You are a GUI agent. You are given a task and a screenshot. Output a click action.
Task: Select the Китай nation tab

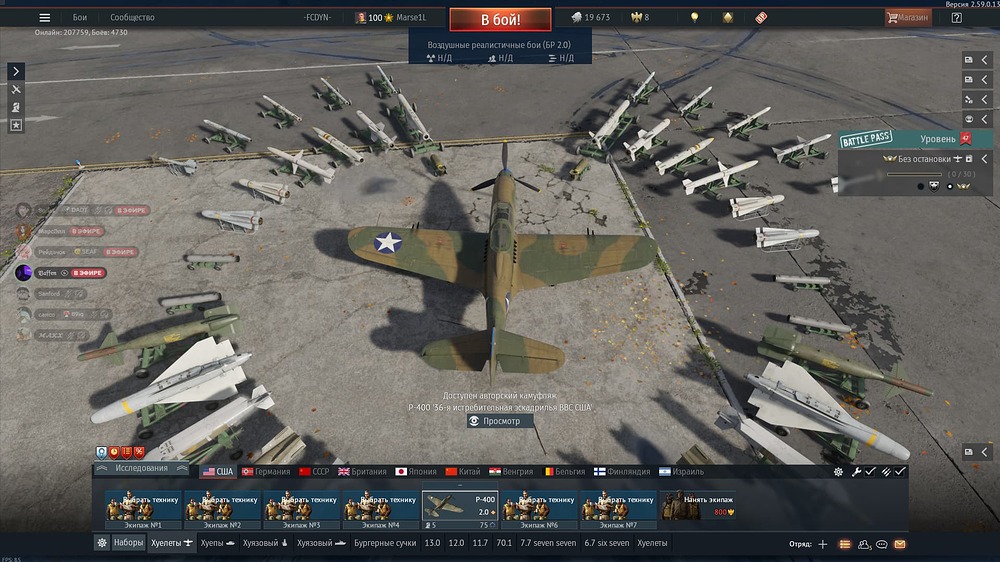[x=463, y=472]
